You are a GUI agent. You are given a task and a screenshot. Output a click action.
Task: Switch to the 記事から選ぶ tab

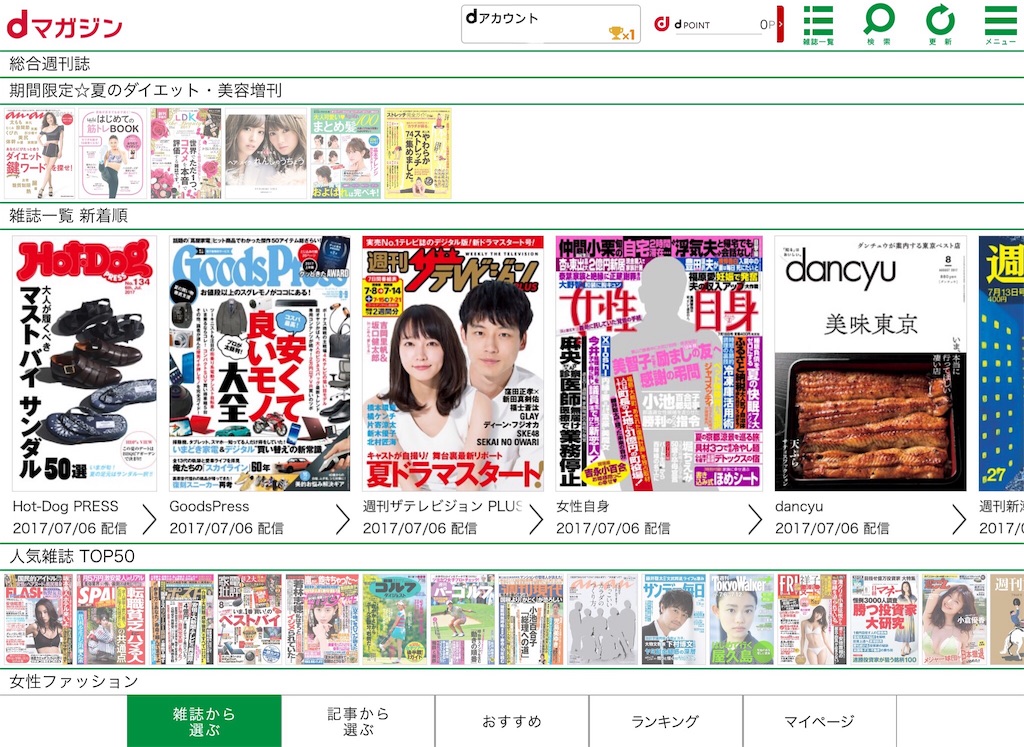358,722
